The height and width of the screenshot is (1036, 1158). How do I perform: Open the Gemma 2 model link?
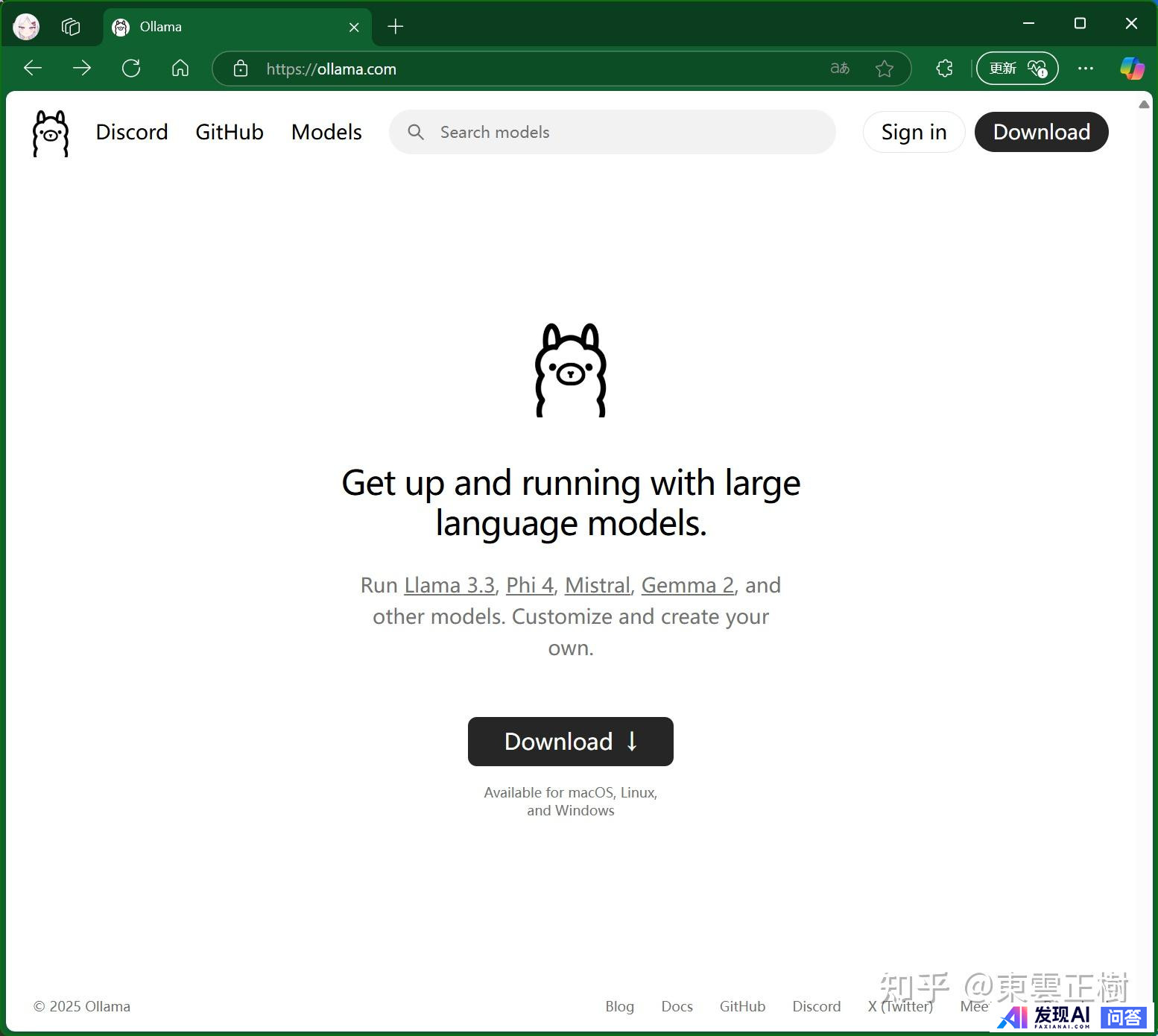[x=688, y=585]
